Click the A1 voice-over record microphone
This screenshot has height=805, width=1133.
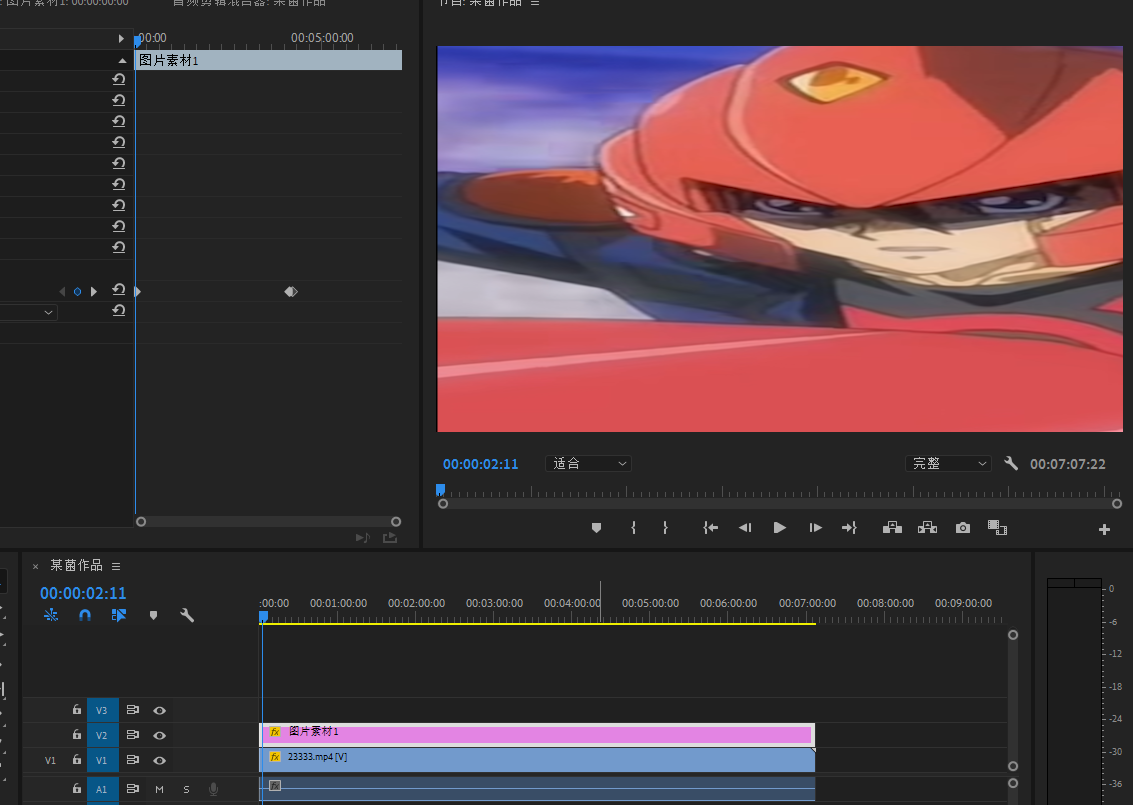pyautogui.click(x=213, y=789)
